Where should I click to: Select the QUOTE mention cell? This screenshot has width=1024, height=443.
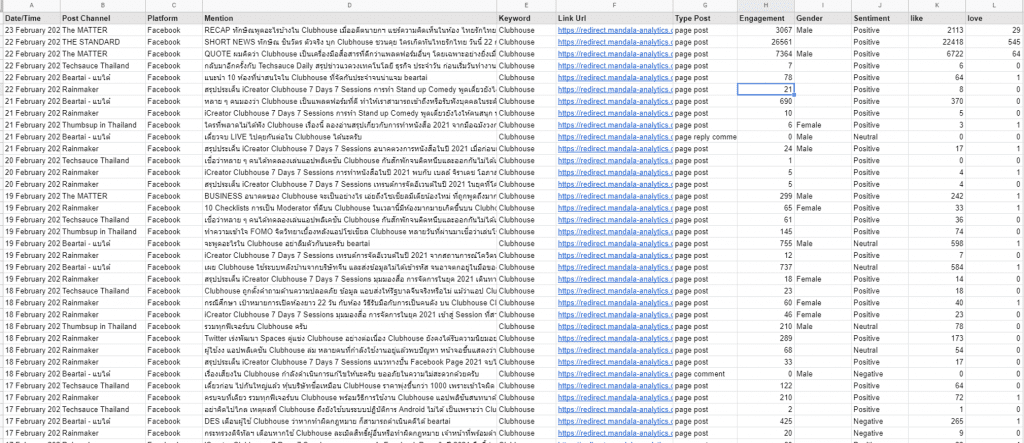click(349, 54)
